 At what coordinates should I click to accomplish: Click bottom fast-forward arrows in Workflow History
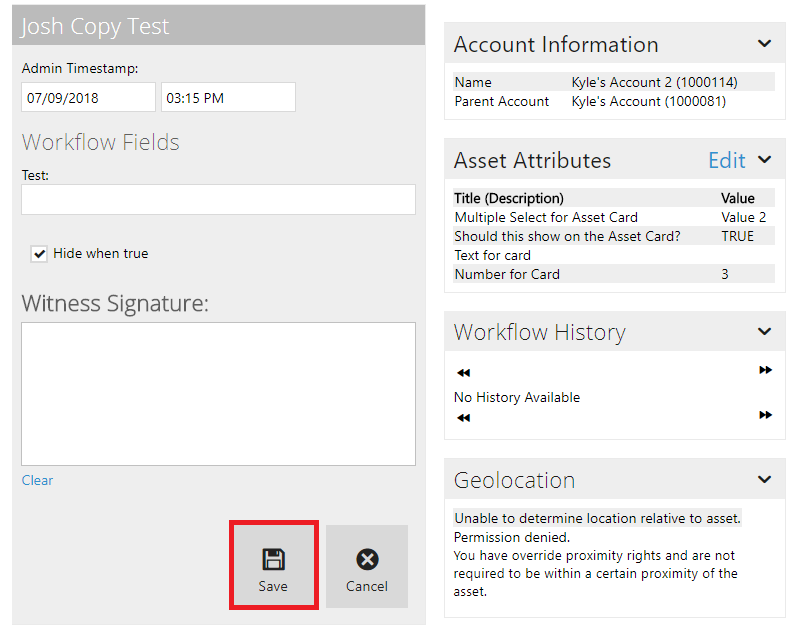[765, 415]
